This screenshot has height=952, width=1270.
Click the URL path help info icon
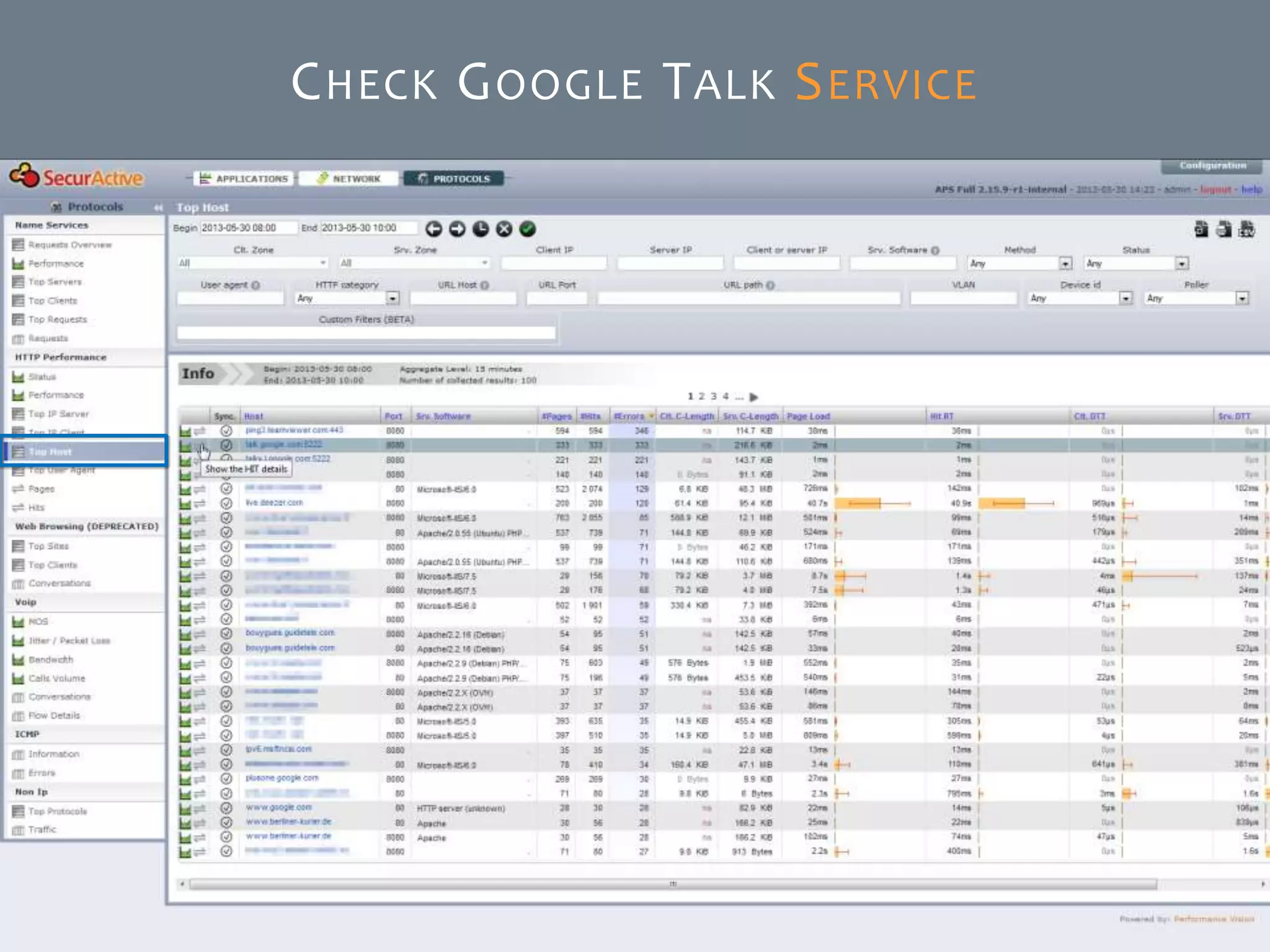tap(770, 285)
